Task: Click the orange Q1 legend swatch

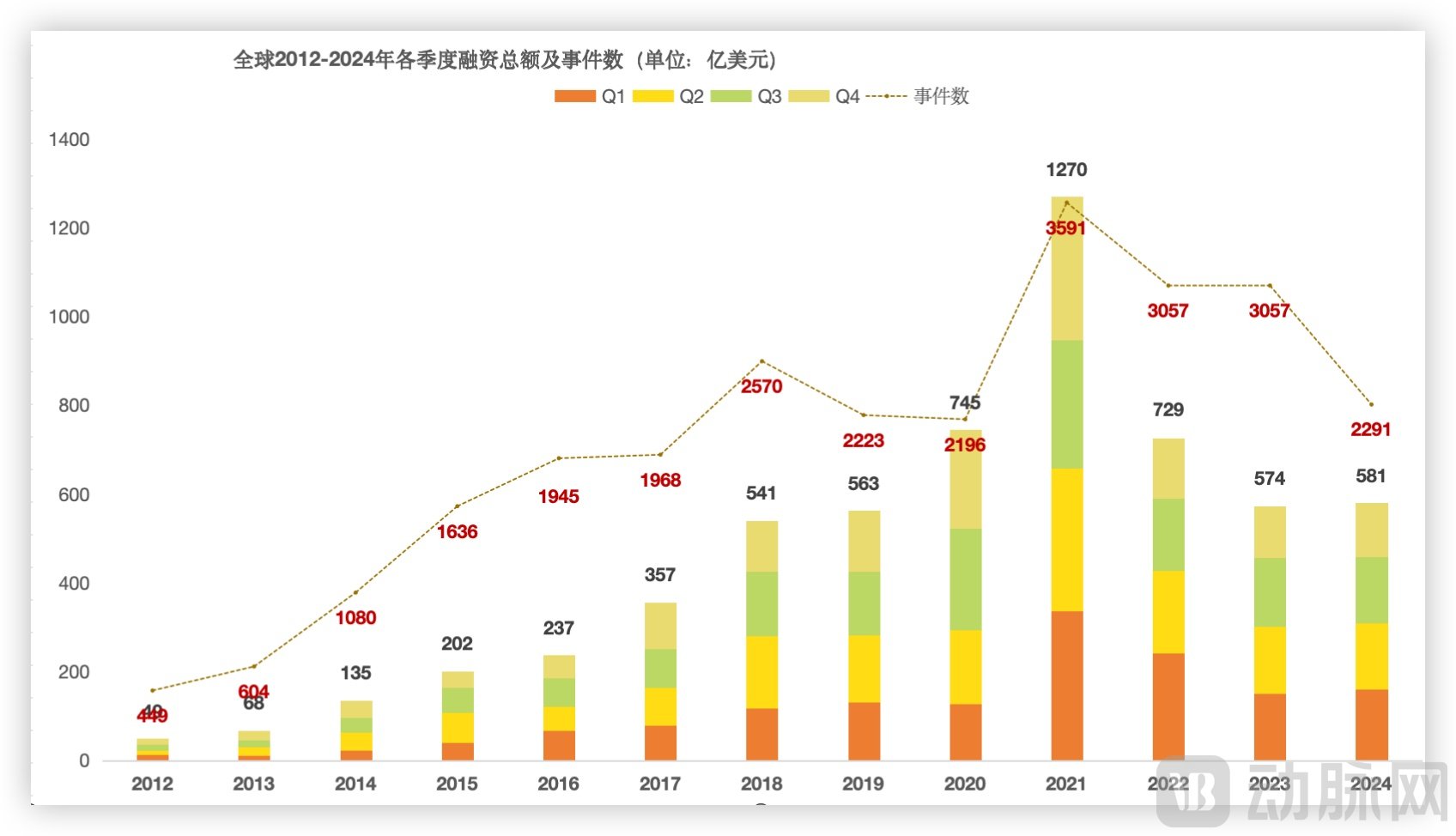Action: click(x=574, y=96)
